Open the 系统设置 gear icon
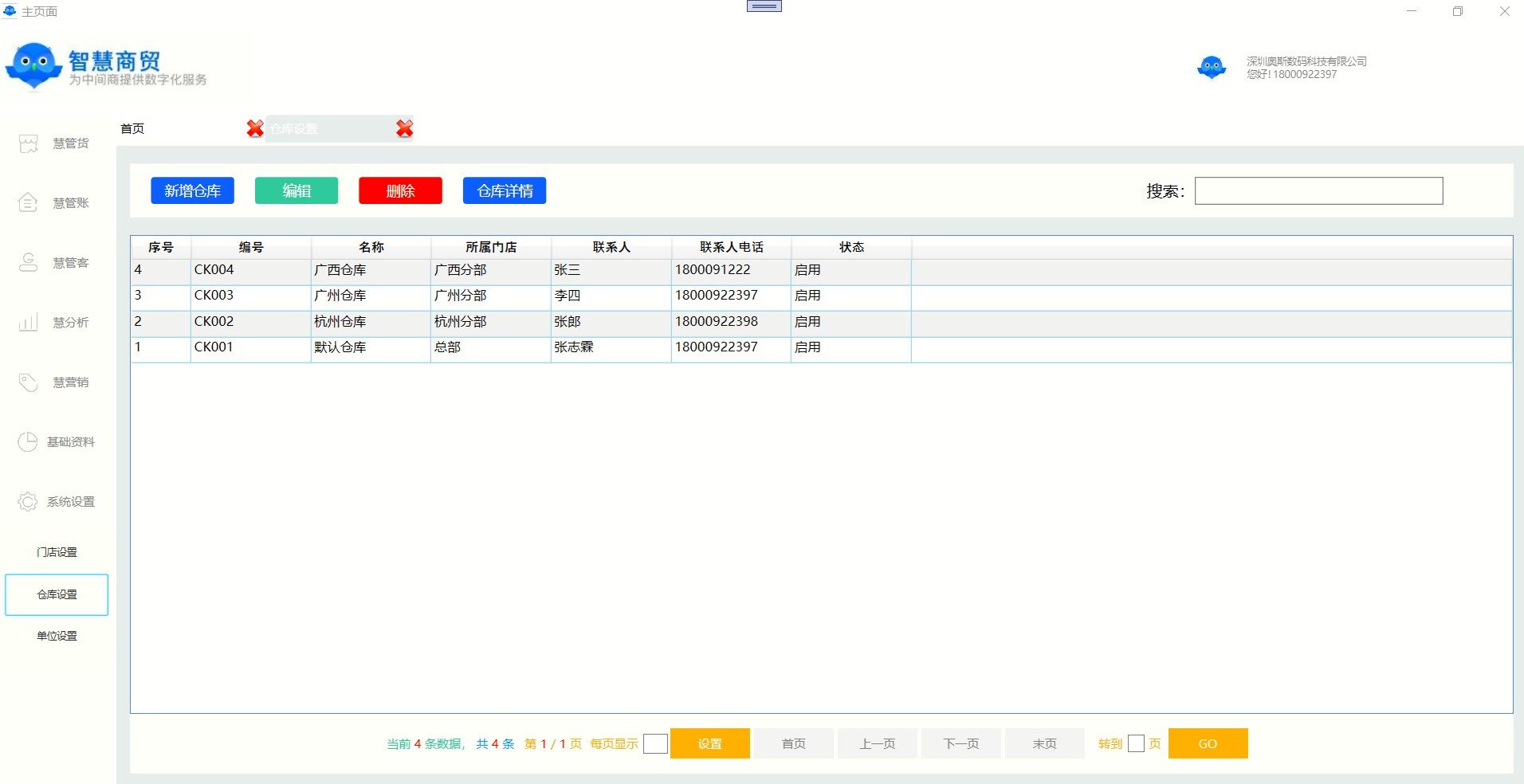The height and width of the screenshot is (784, 1524). pyautogui.click(x=28, y=502)
